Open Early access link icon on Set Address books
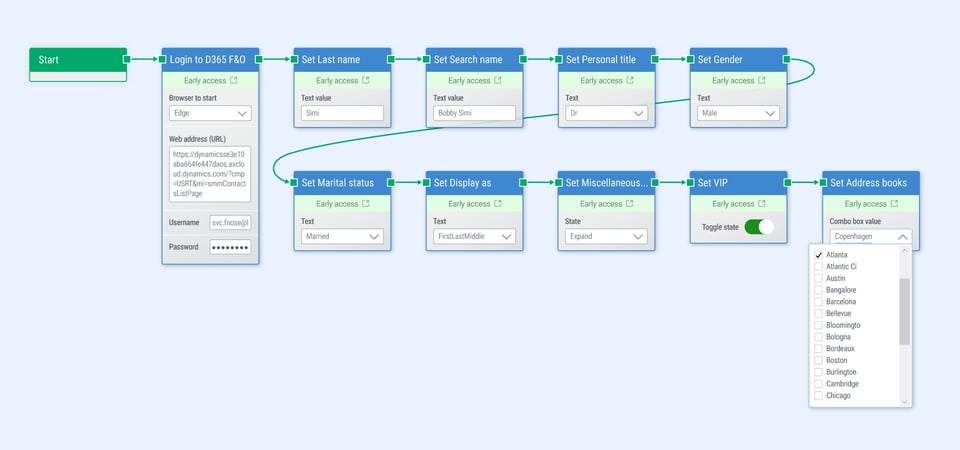The image size is (960, 450). coord(894,203)
